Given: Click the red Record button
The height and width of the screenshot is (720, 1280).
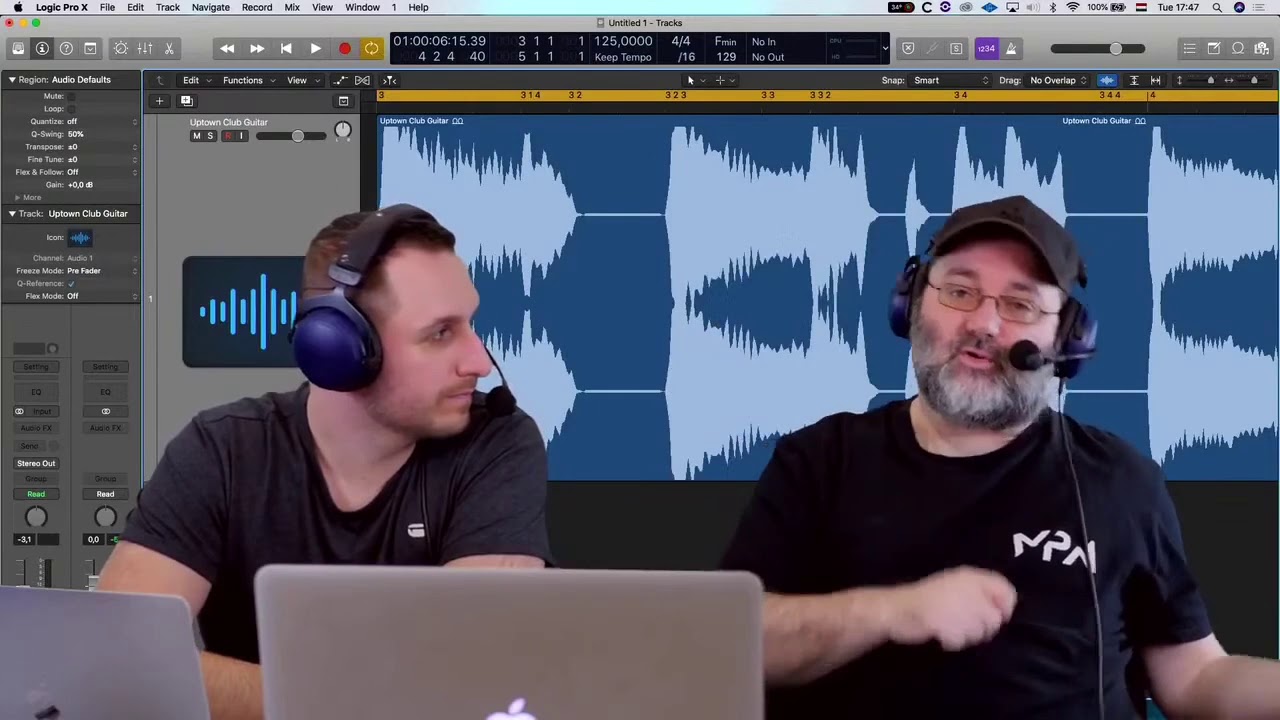Looking at the screenshot, I should [344, 48].
